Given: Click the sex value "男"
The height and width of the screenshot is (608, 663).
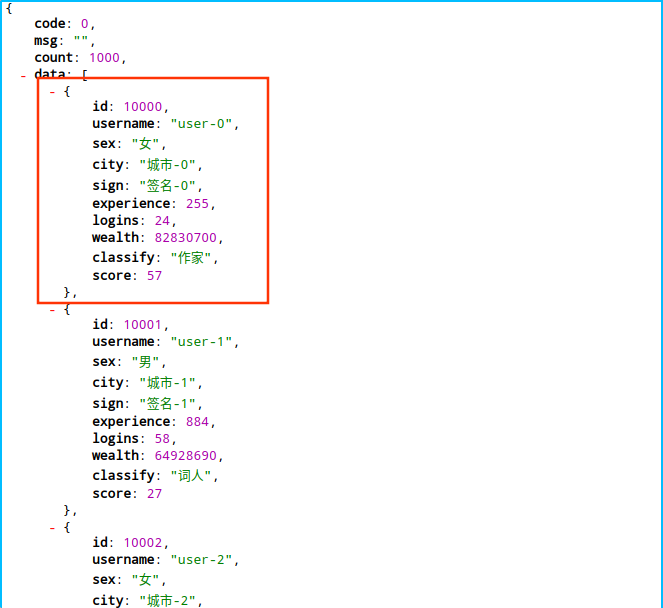Looking at the screenshot, I should tap(145, 362).
